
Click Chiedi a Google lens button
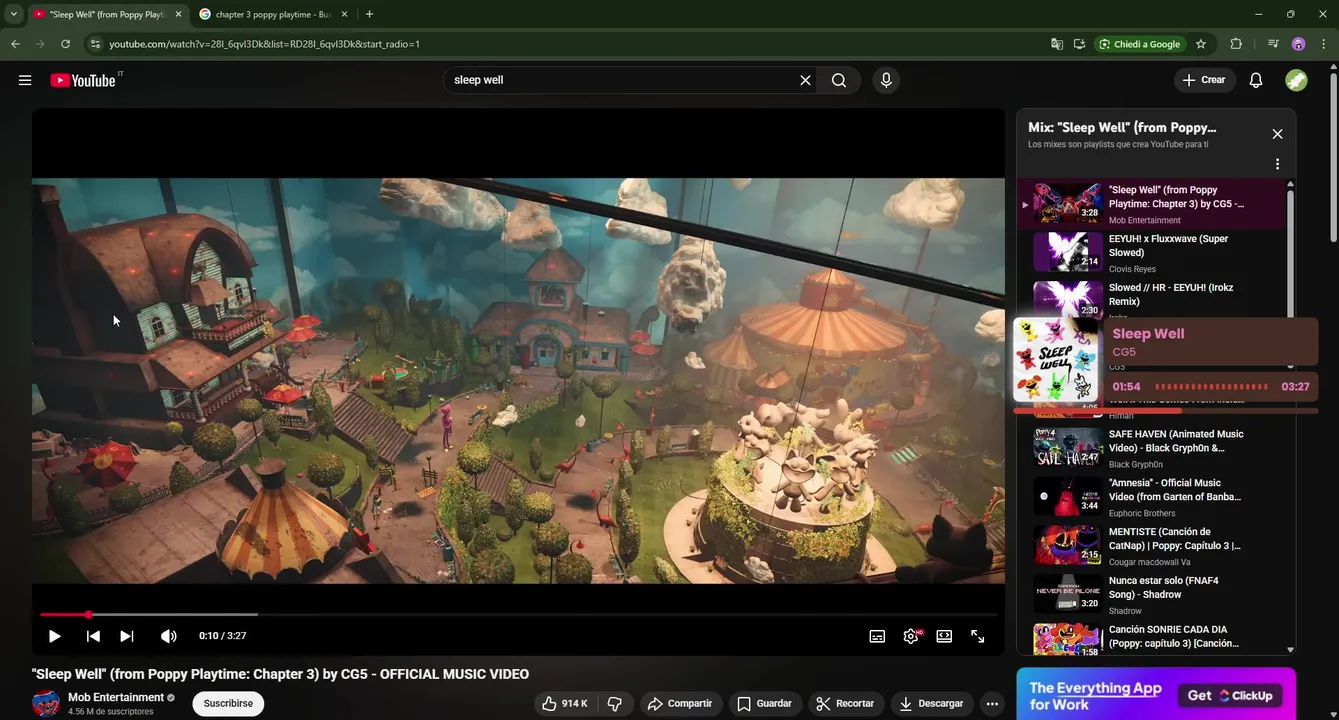1139,44
